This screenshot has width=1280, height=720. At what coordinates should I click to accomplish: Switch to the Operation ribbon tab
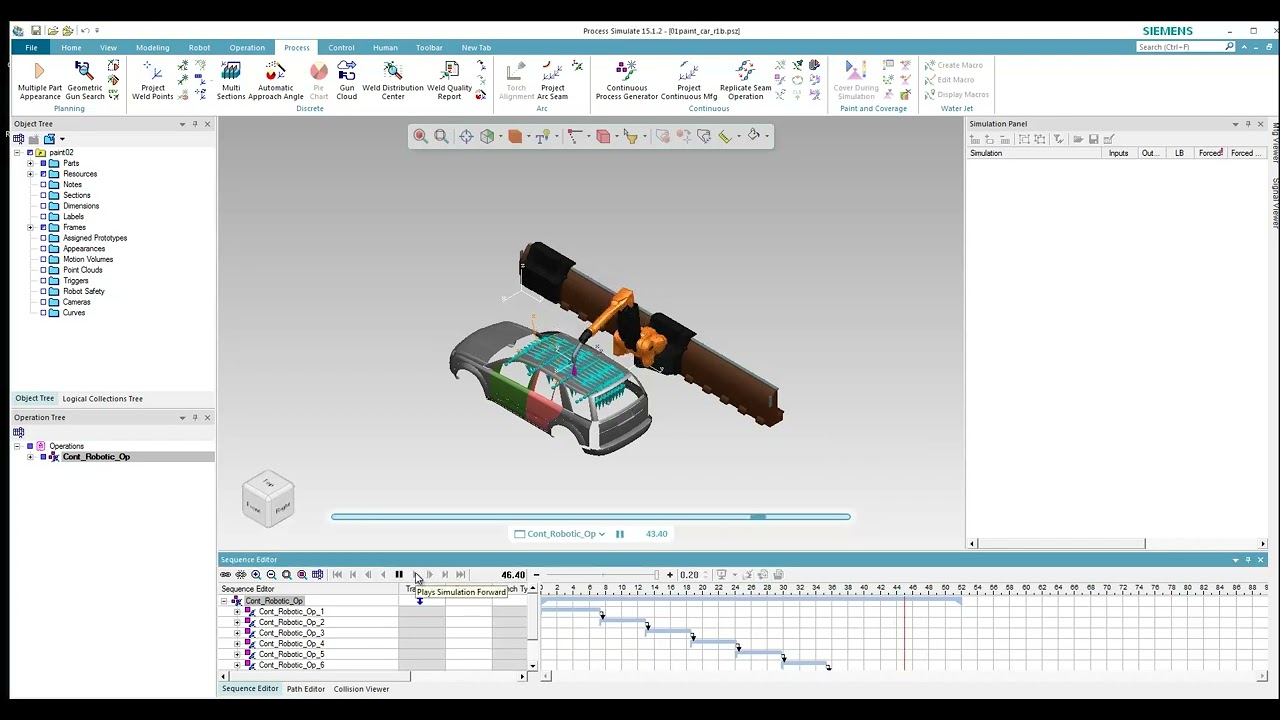247,48
